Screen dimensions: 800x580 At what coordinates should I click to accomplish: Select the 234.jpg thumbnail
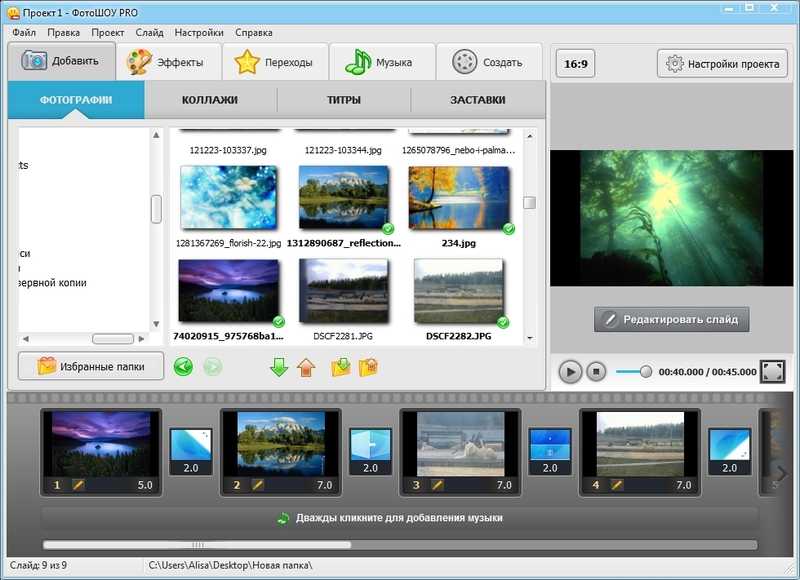click(459, 197)
